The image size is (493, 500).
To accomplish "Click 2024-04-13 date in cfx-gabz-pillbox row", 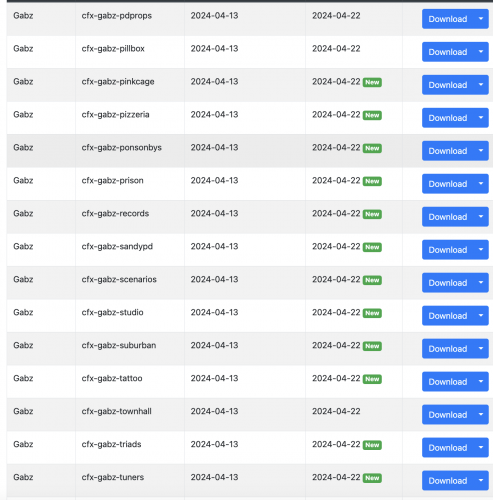I will click(214, 49).
